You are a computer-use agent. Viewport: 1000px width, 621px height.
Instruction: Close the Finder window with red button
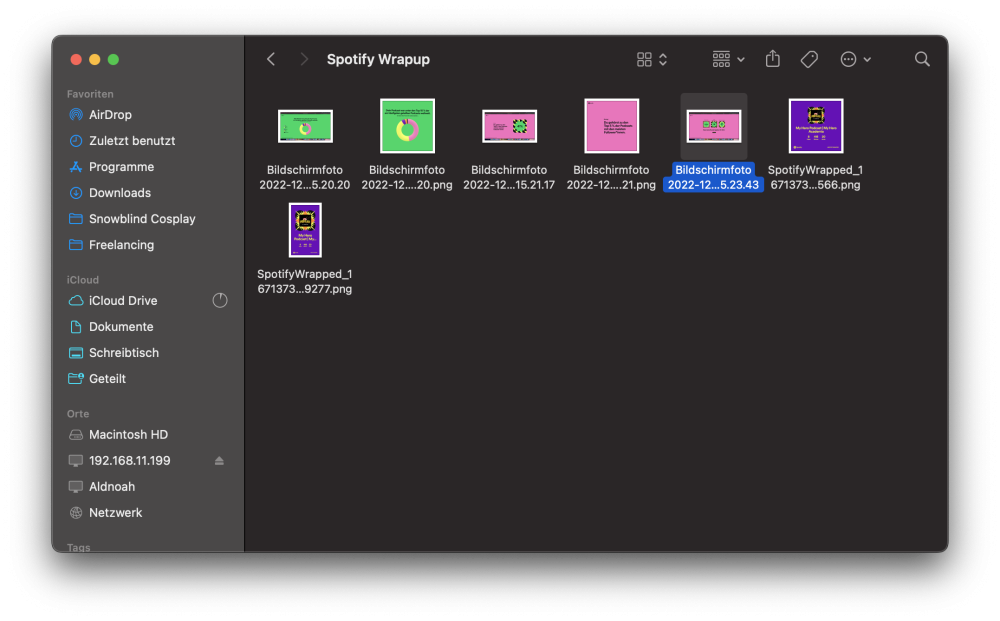tap(76, 60)
